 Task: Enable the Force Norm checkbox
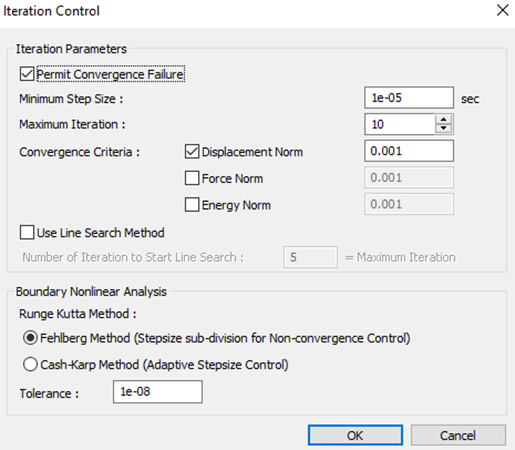point(192,178)
